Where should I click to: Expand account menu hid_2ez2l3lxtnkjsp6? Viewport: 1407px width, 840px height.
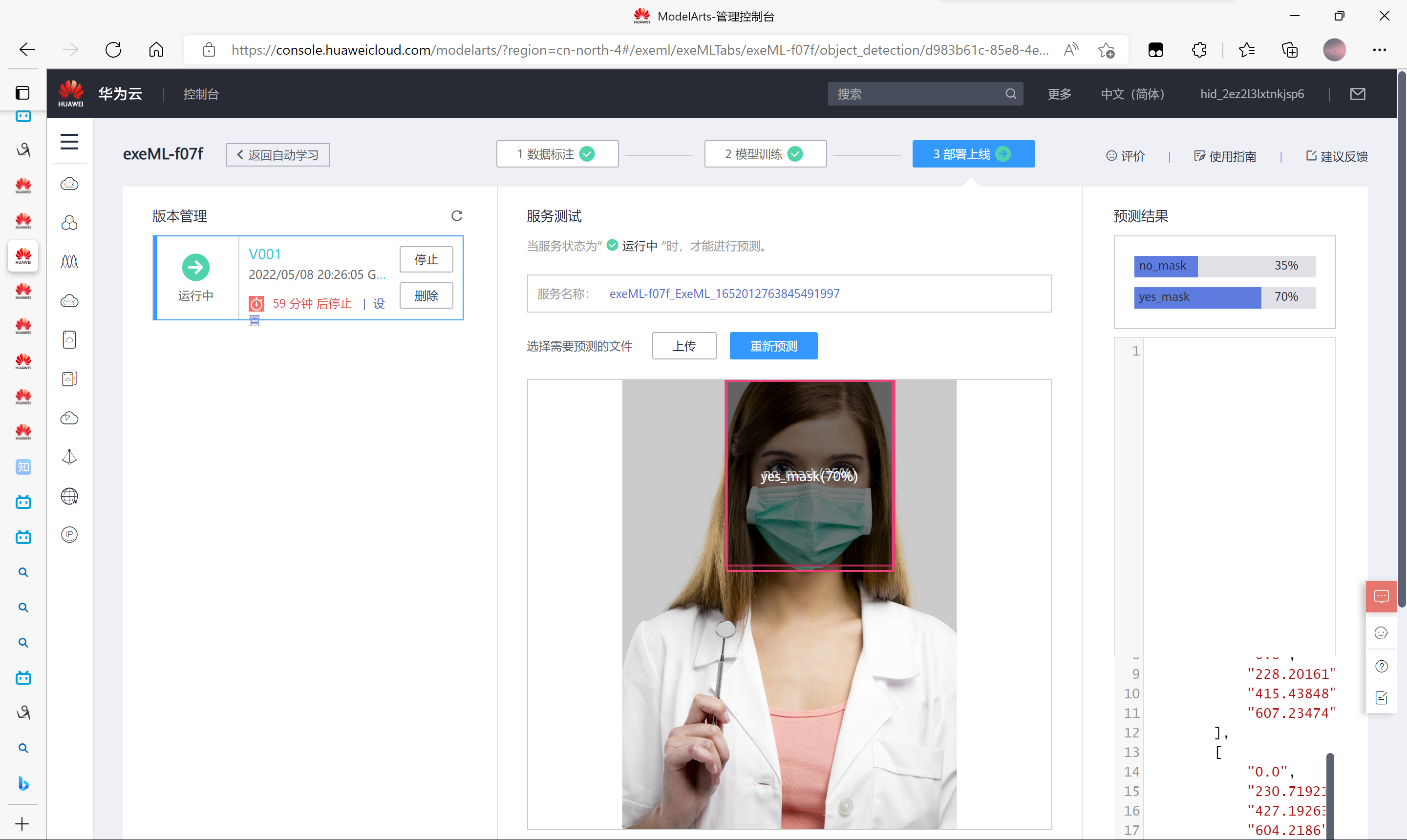tap(1251, 94)
